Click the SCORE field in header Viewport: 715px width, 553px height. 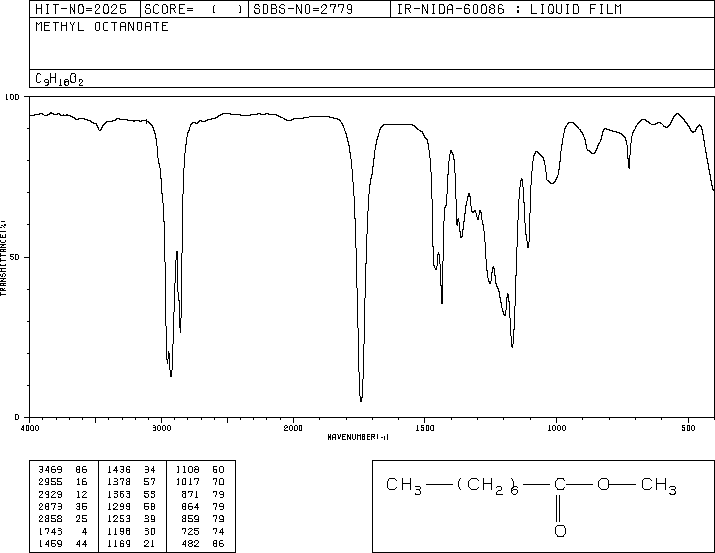click(194, 9)
